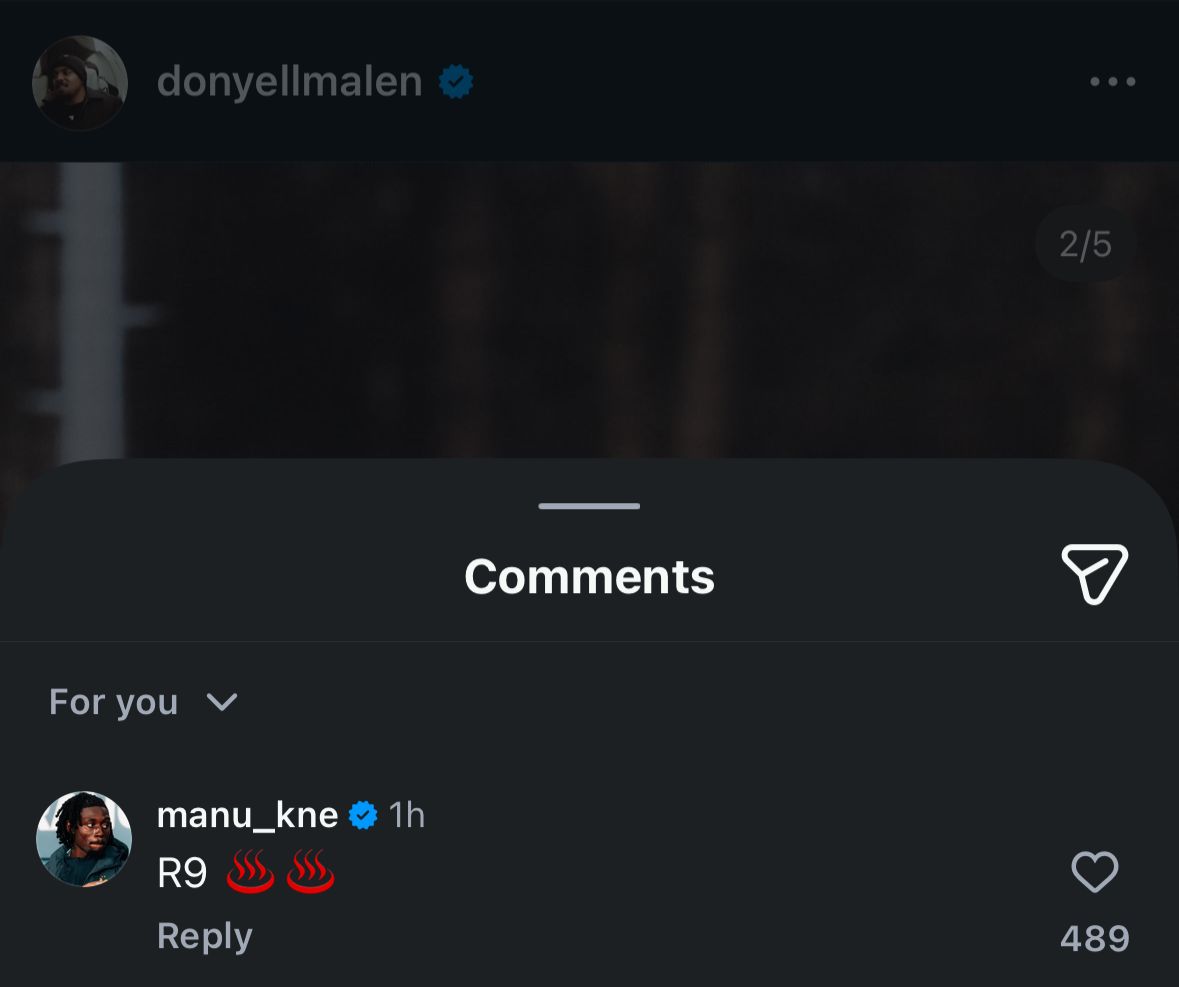Open the For you sorting dropdown
Viewport: 1179px width, 987px height.
pyautogui.click(x=113, y=702)
